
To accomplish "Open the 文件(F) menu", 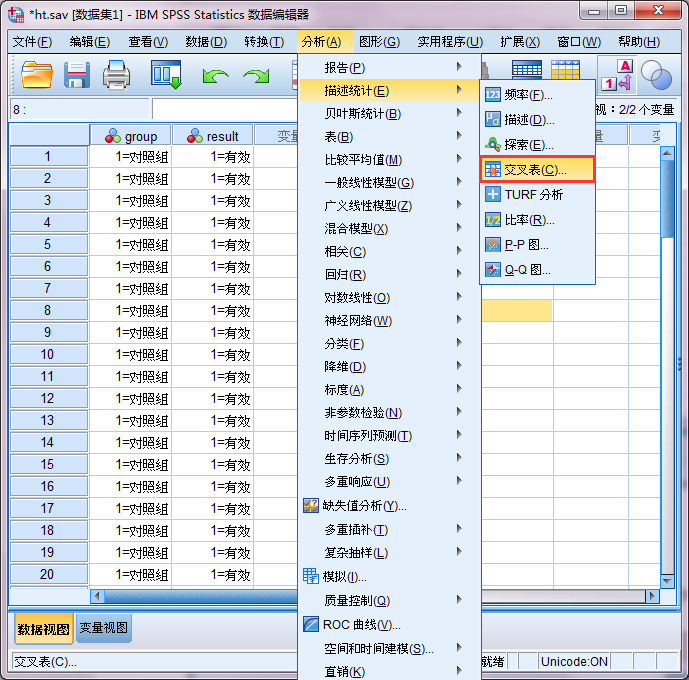I will point(32,42).
